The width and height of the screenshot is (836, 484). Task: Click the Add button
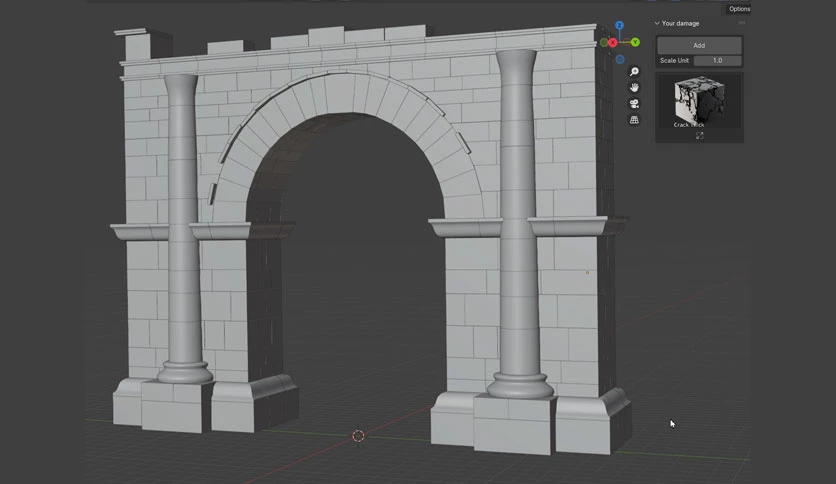pyautogui.click(x=699, y=45)
